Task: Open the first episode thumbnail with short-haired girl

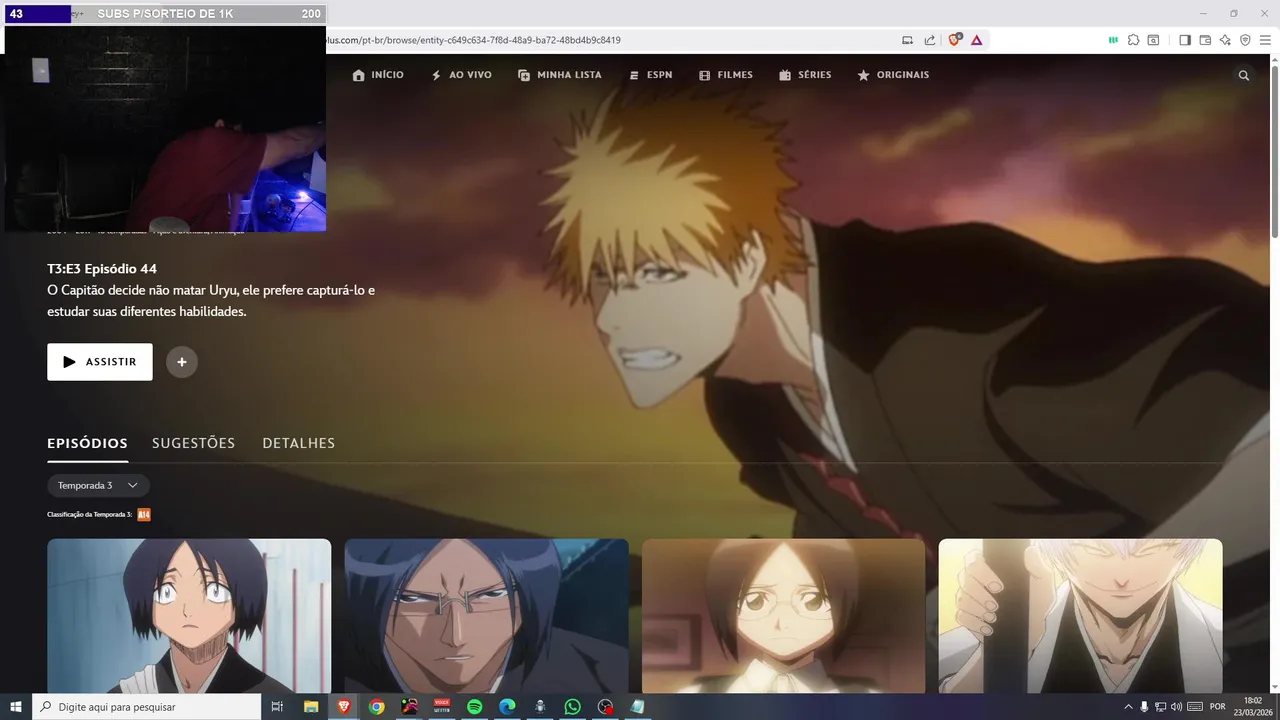Action: click(189, 616)
